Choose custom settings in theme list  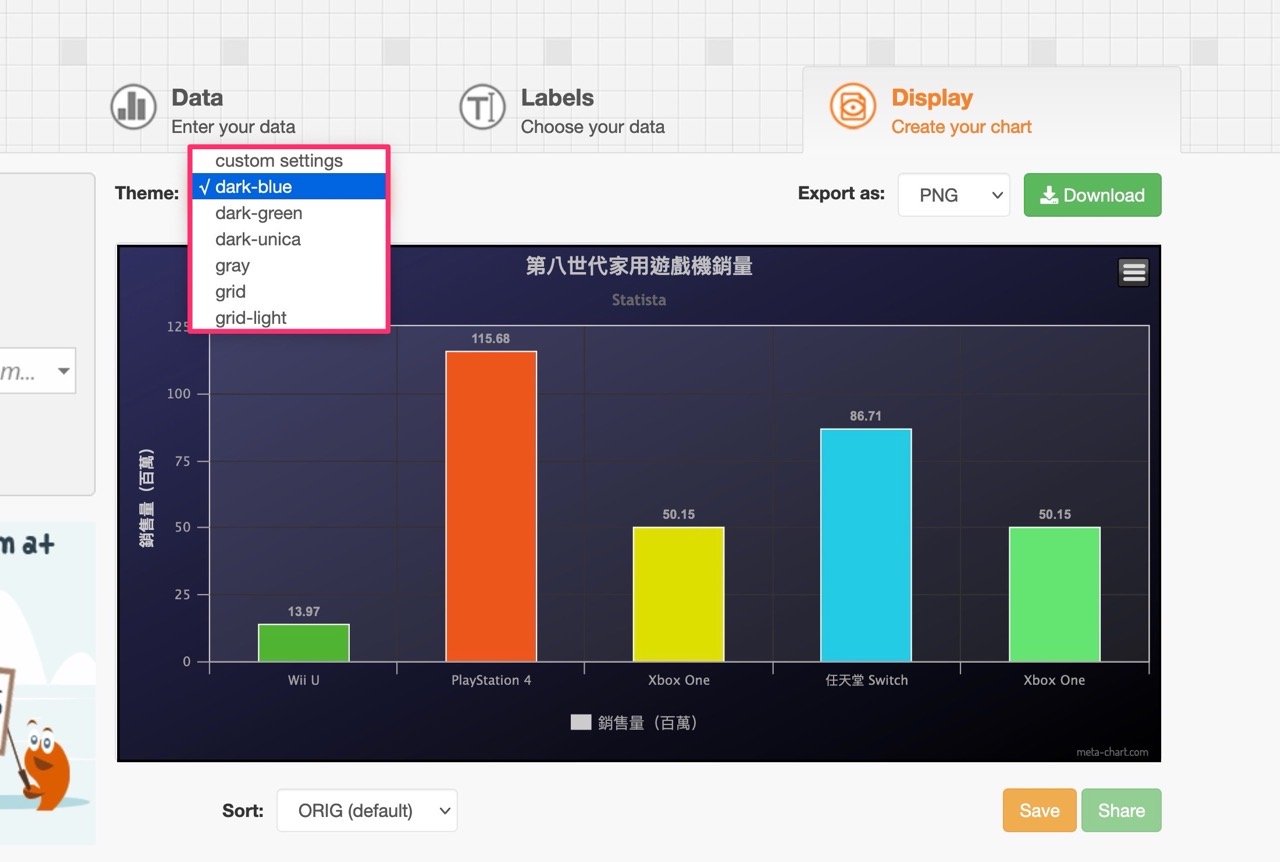(278, 161)
